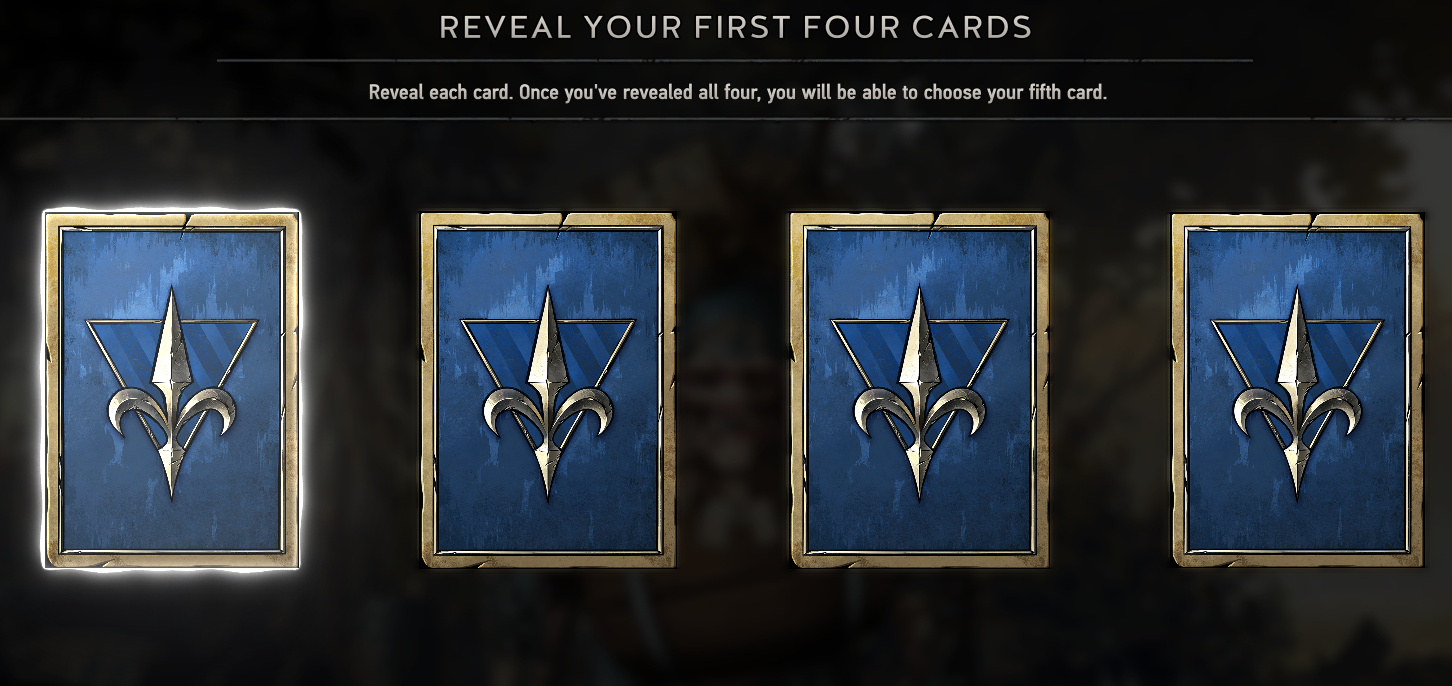Click the white glowing border of the selected card
1452x686 pixels.
coord(171,211)
